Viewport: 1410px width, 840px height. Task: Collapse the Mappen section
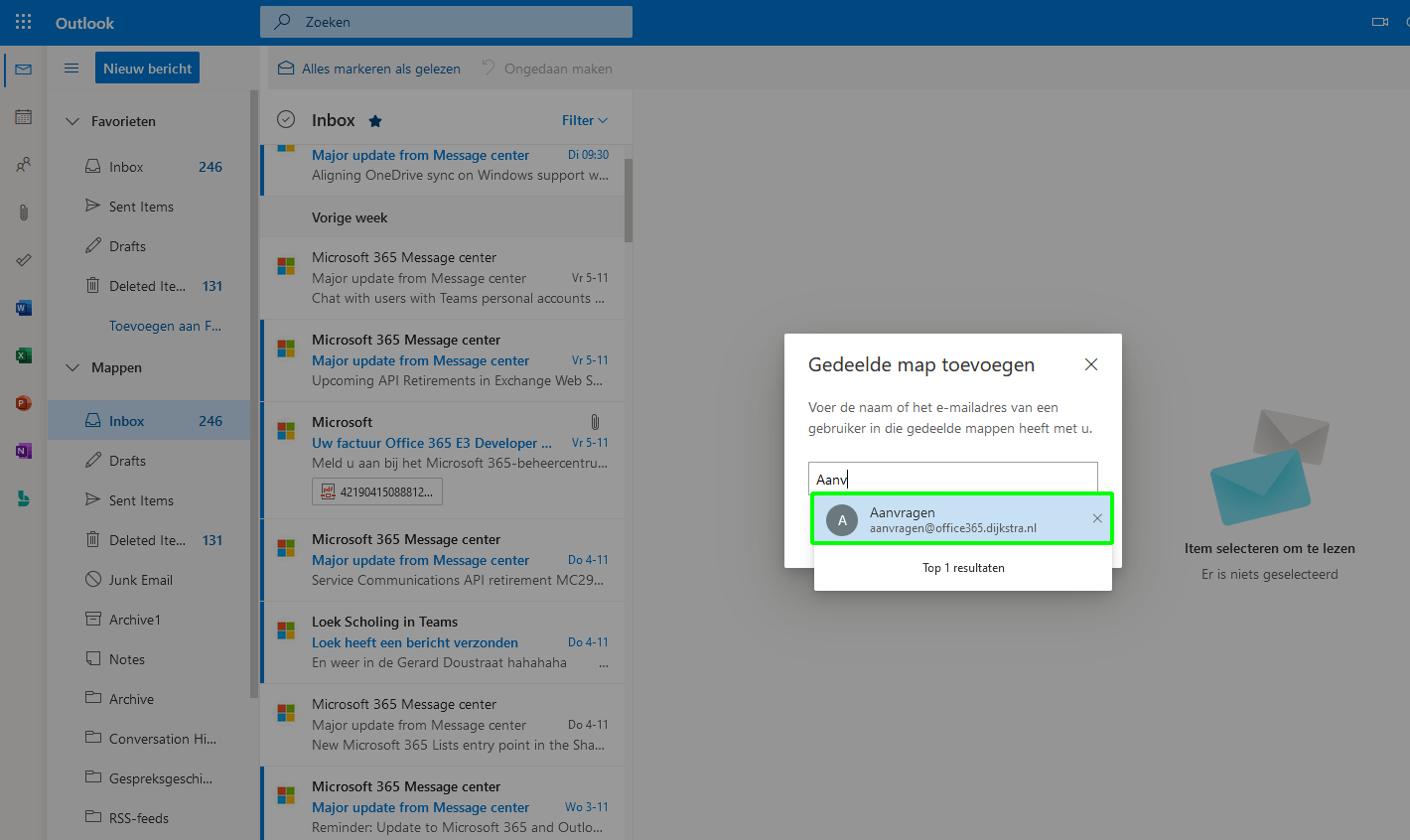pyautogui.click(x=71, y=367)
